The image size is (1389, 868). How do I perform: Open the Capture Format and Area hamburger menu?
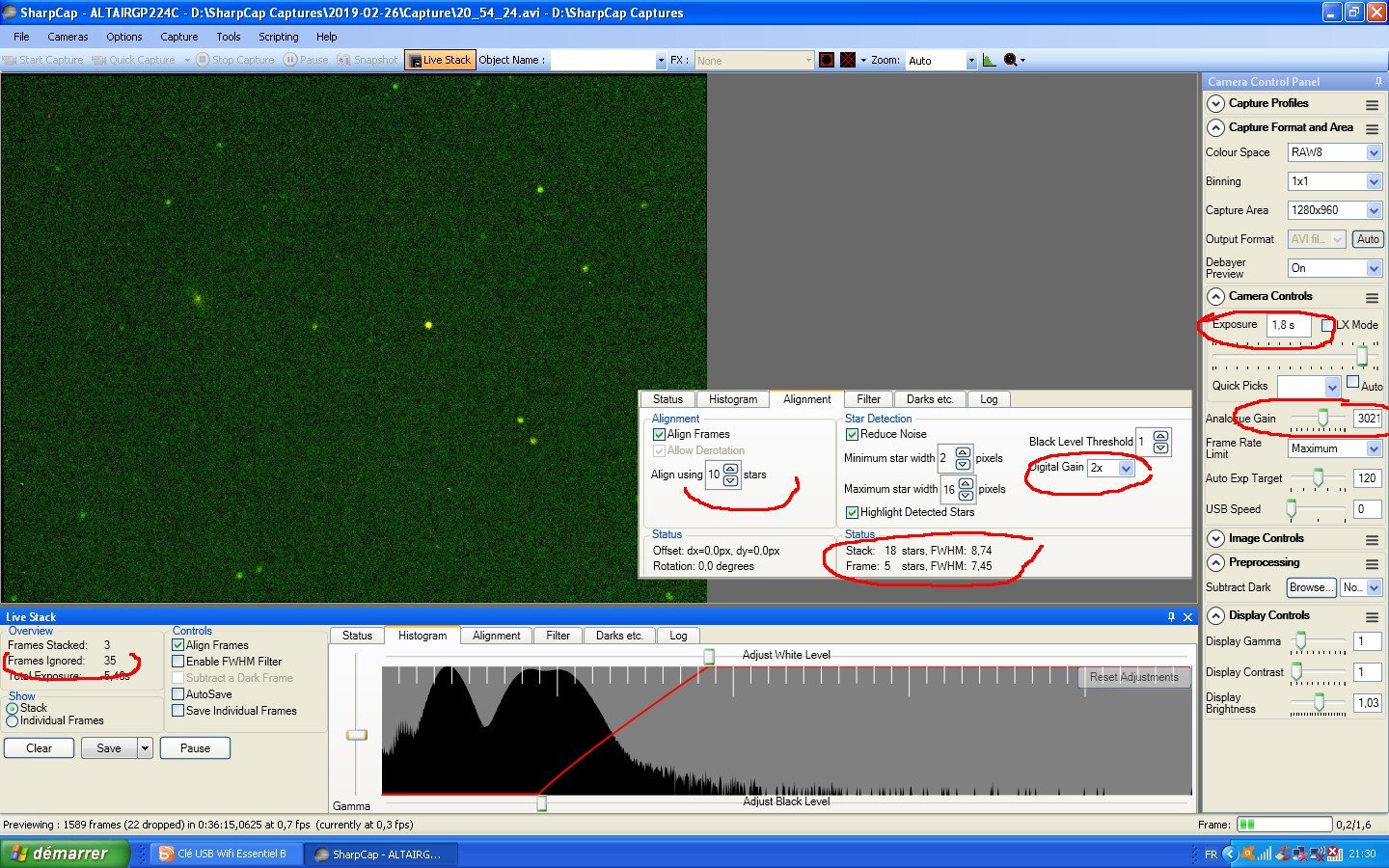click(1372, 128)
